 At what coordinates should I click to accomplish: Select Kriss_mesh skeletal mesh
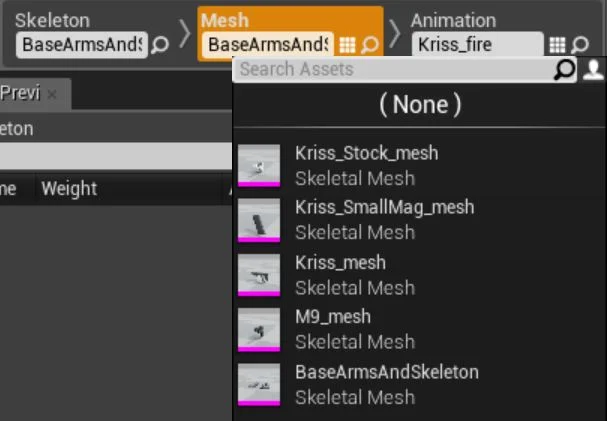(x=420, y=275)
